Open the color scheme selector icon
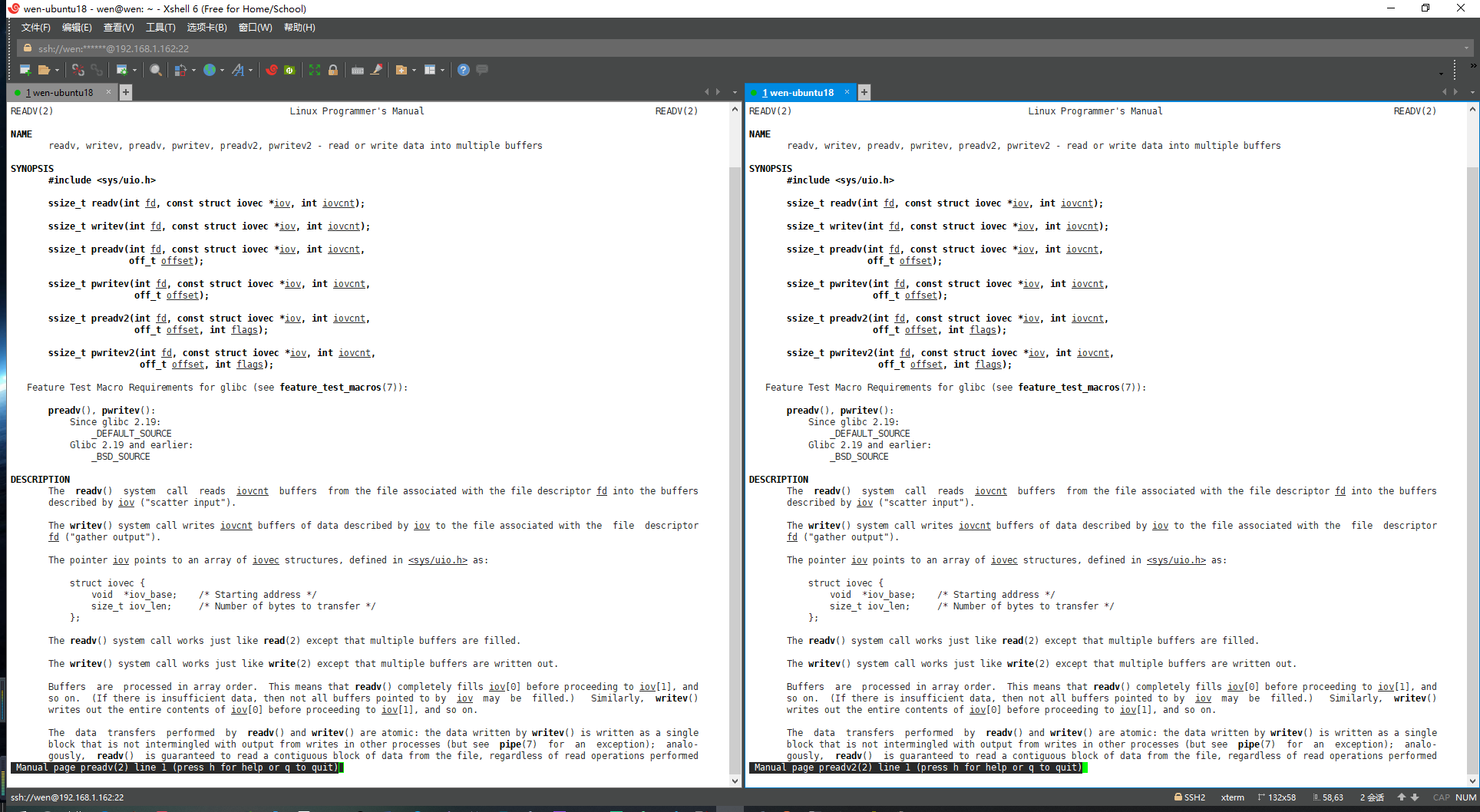 point(181,70)
